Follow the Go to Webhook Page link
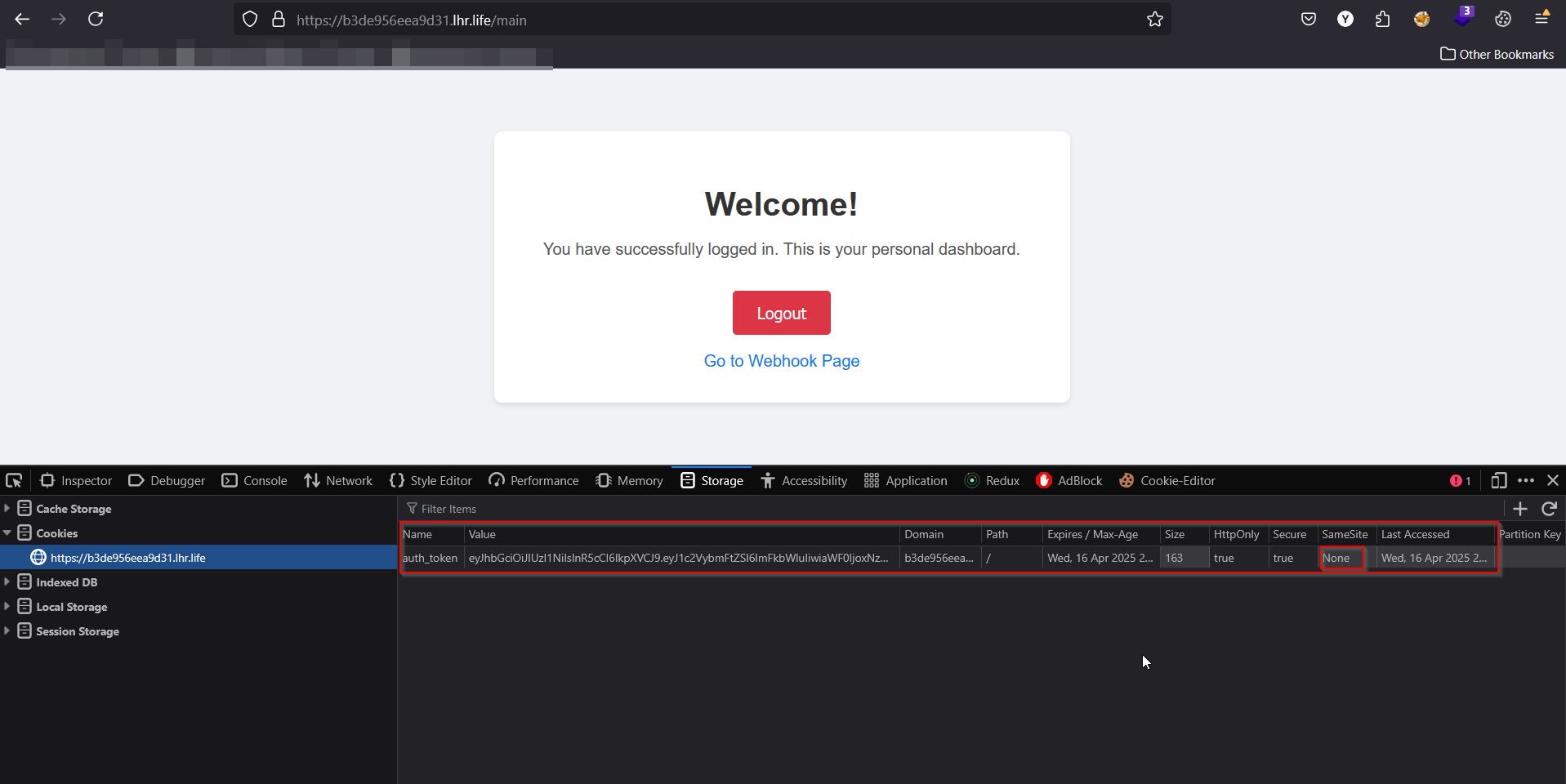This screenshot has width=1566, height=784. (782, 361)
